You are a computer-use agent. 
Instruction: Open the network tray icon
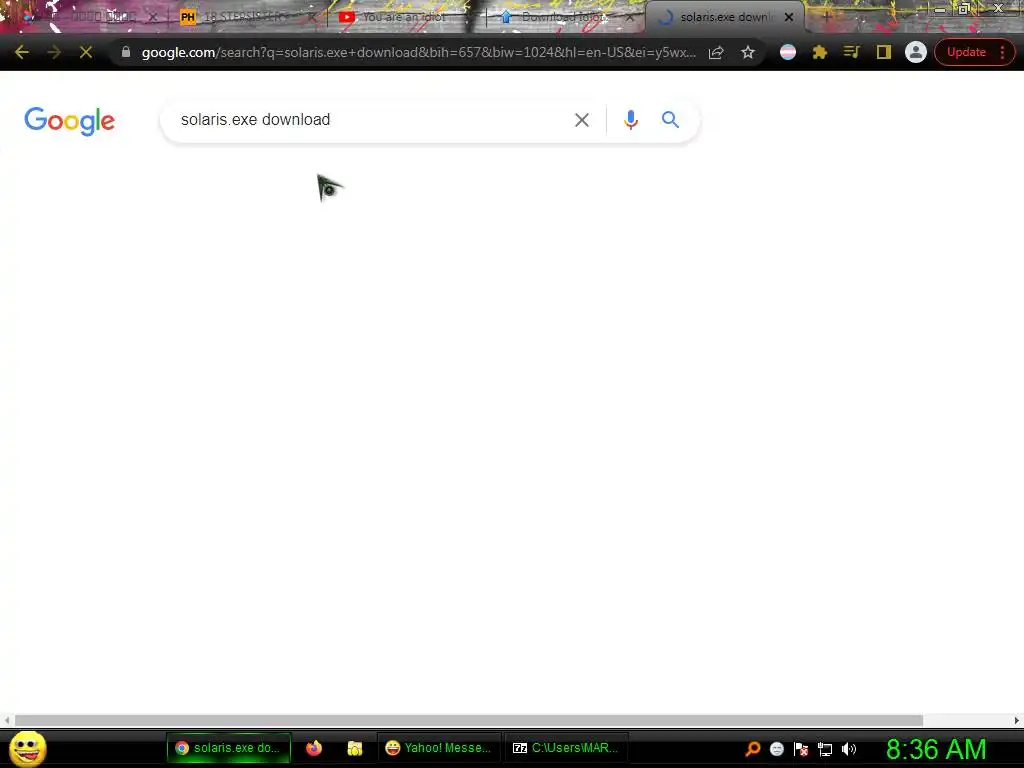point(825,749)
